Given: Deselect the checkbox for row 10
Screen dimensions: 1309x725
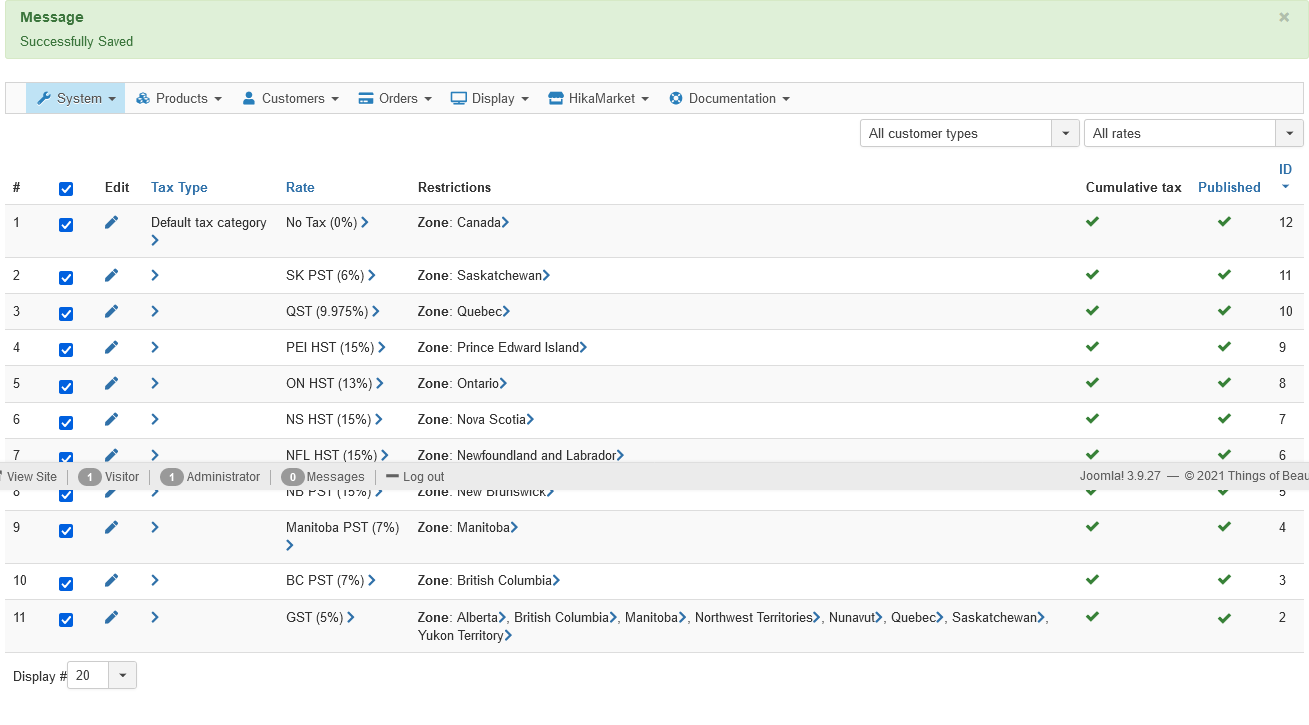Looking at the screenshot, I should 66,583.
